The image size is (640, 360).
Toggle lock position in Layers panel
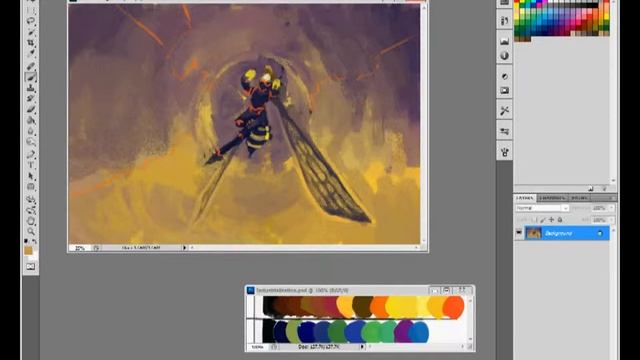coord(551,220)
